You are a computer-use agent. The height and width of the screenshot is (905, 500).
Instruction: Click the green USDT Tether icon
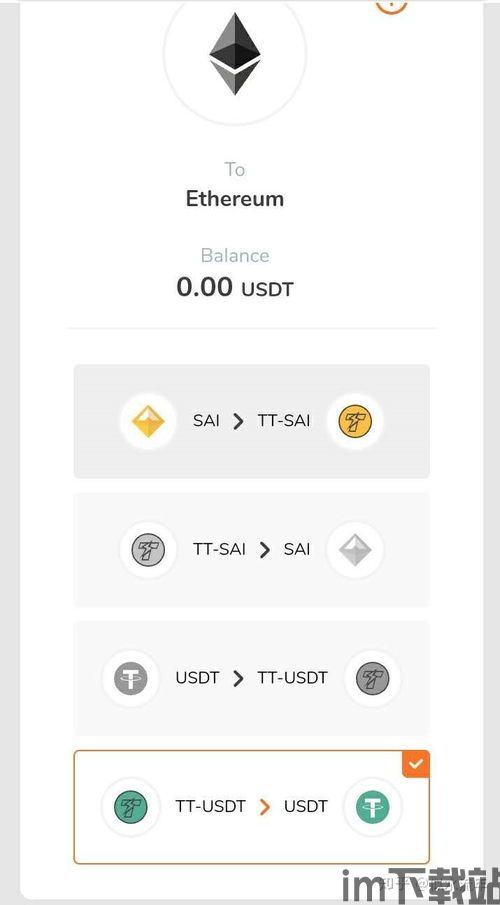click(x=372, y=806)
